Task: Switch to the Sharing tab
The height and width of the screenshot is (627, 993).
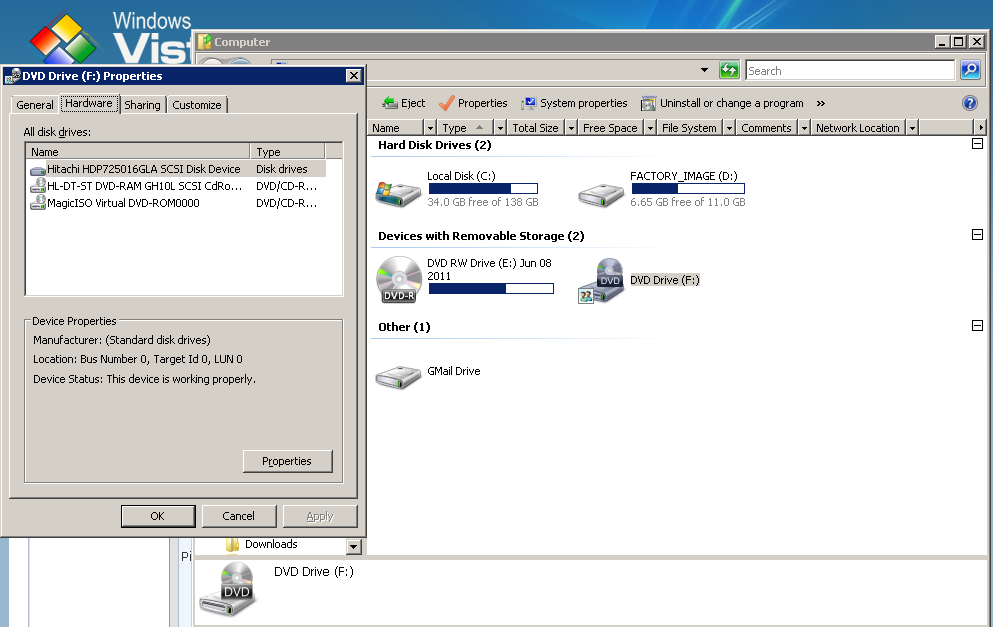Action: 142,105
